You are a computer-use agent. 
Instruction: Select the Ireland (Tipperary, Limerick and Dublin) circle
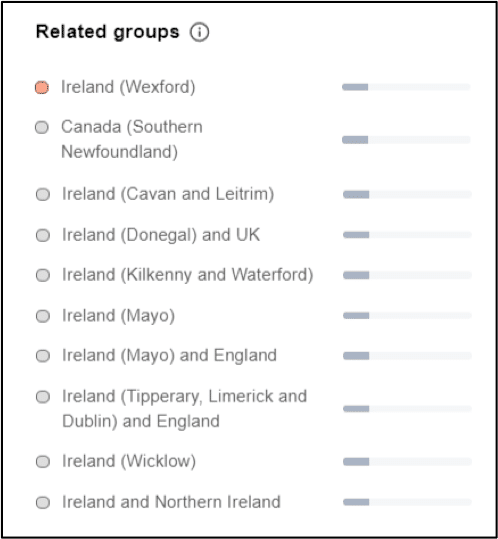pyautogui.click(x=43, y=397)
